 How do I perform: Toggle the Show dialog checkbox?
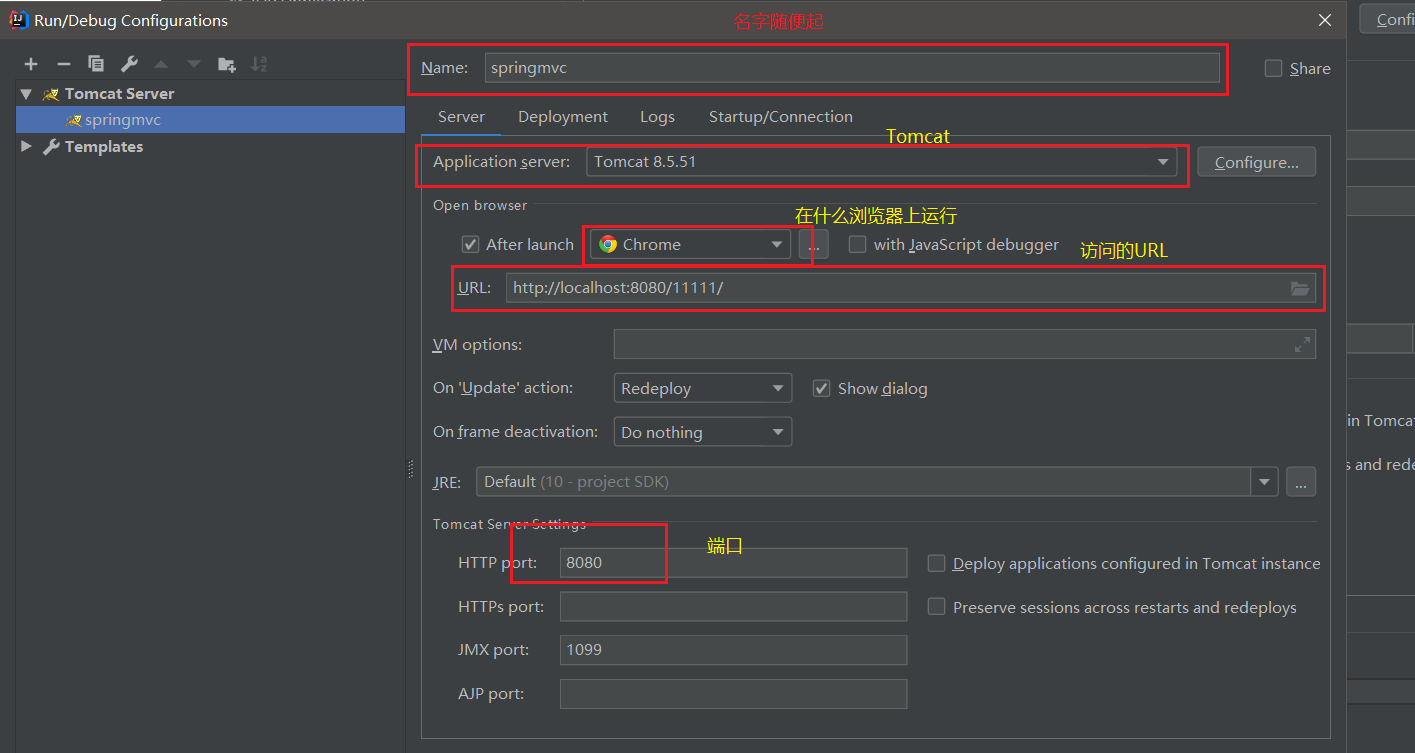pyautogui.click(x=821, y=388)
